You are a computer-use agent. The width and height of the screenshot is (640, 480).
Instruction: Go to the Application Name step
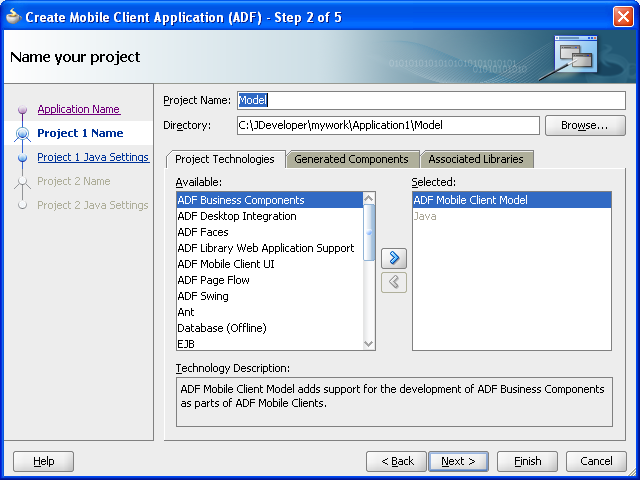pyautogui.click(x=79, y=109)
